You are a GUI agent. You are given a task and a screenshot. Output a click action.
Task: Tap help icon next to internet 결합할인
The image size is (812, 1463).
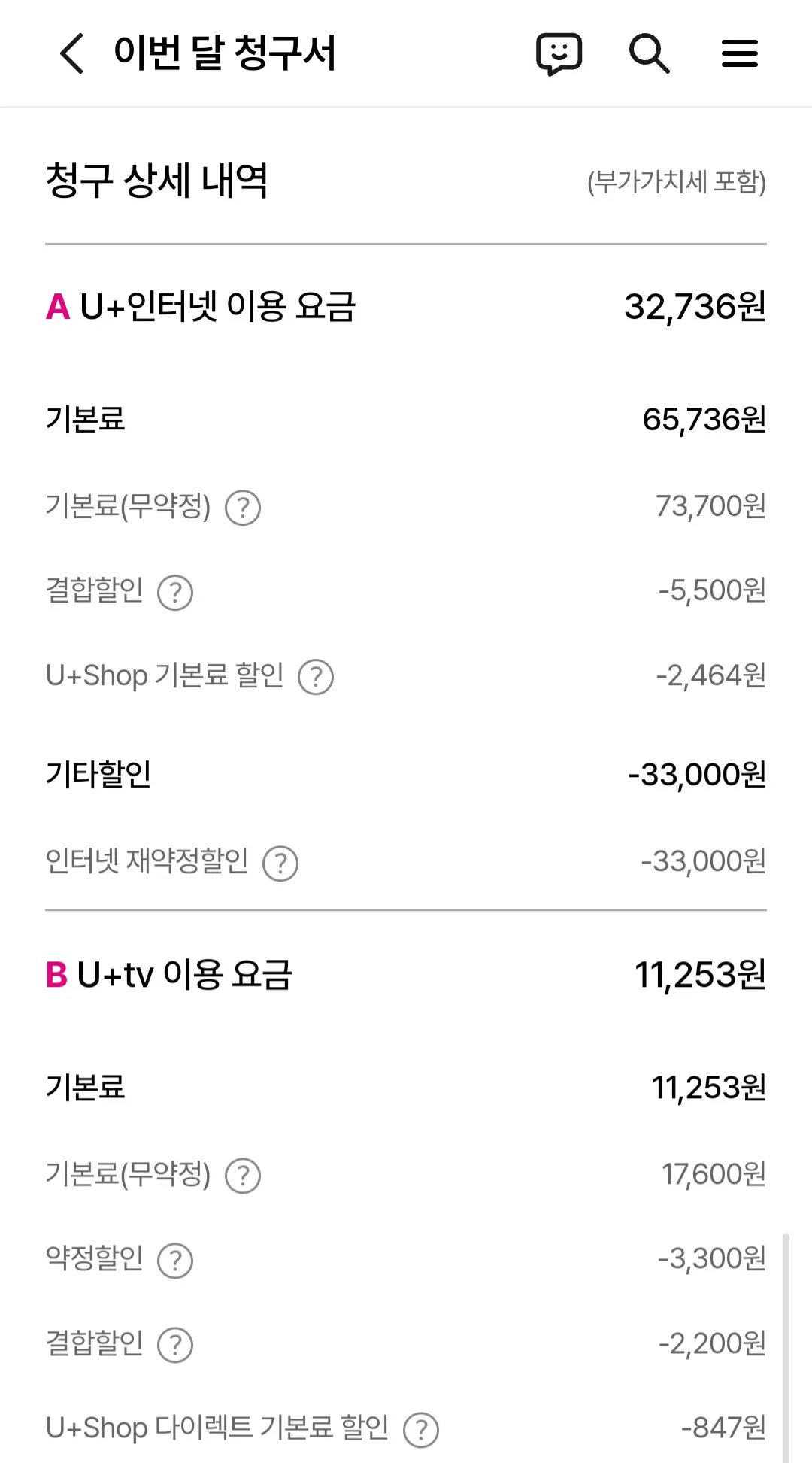175,593
